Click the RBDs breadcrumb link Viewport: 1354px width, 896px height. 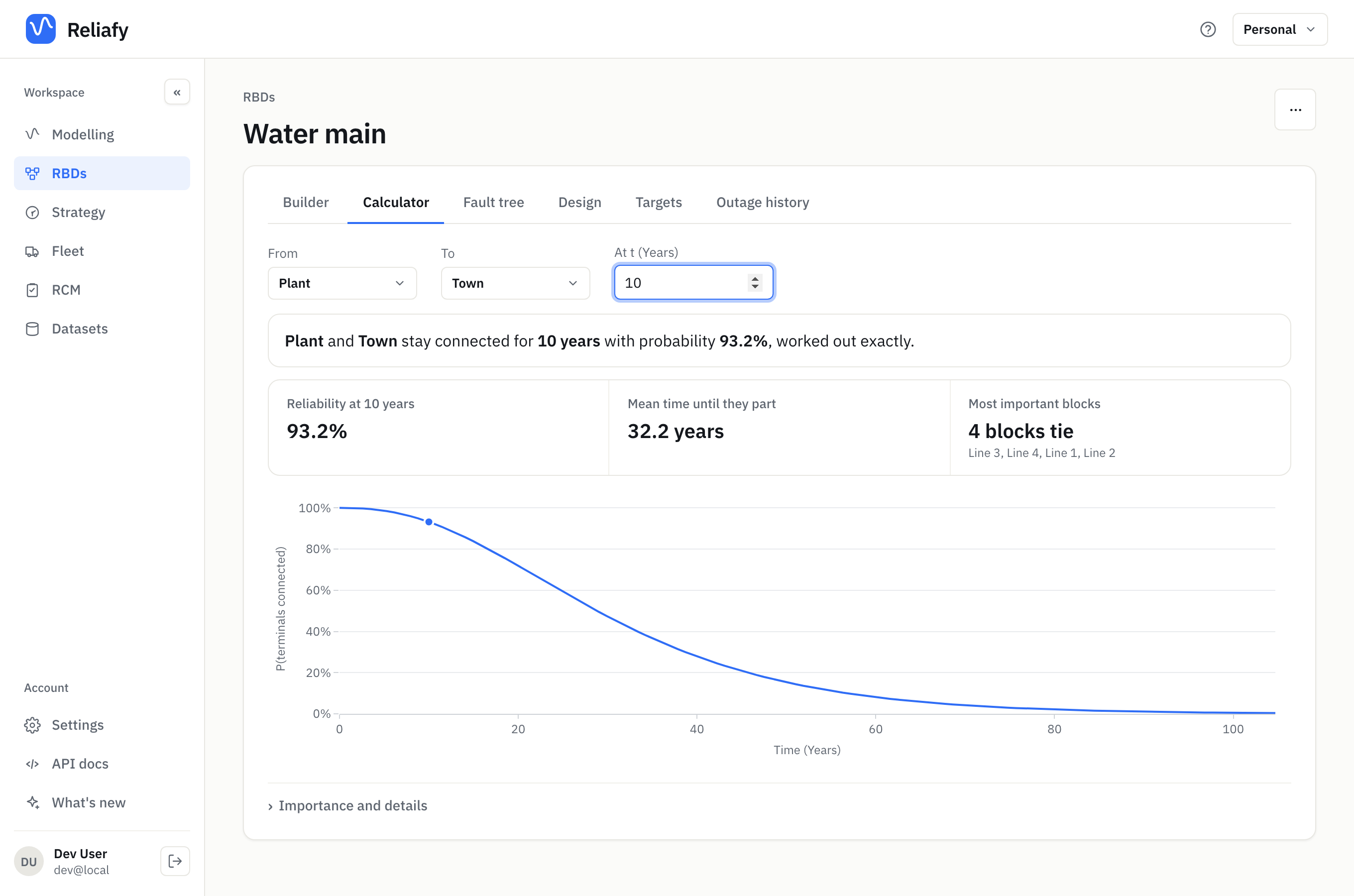(259, 97)
